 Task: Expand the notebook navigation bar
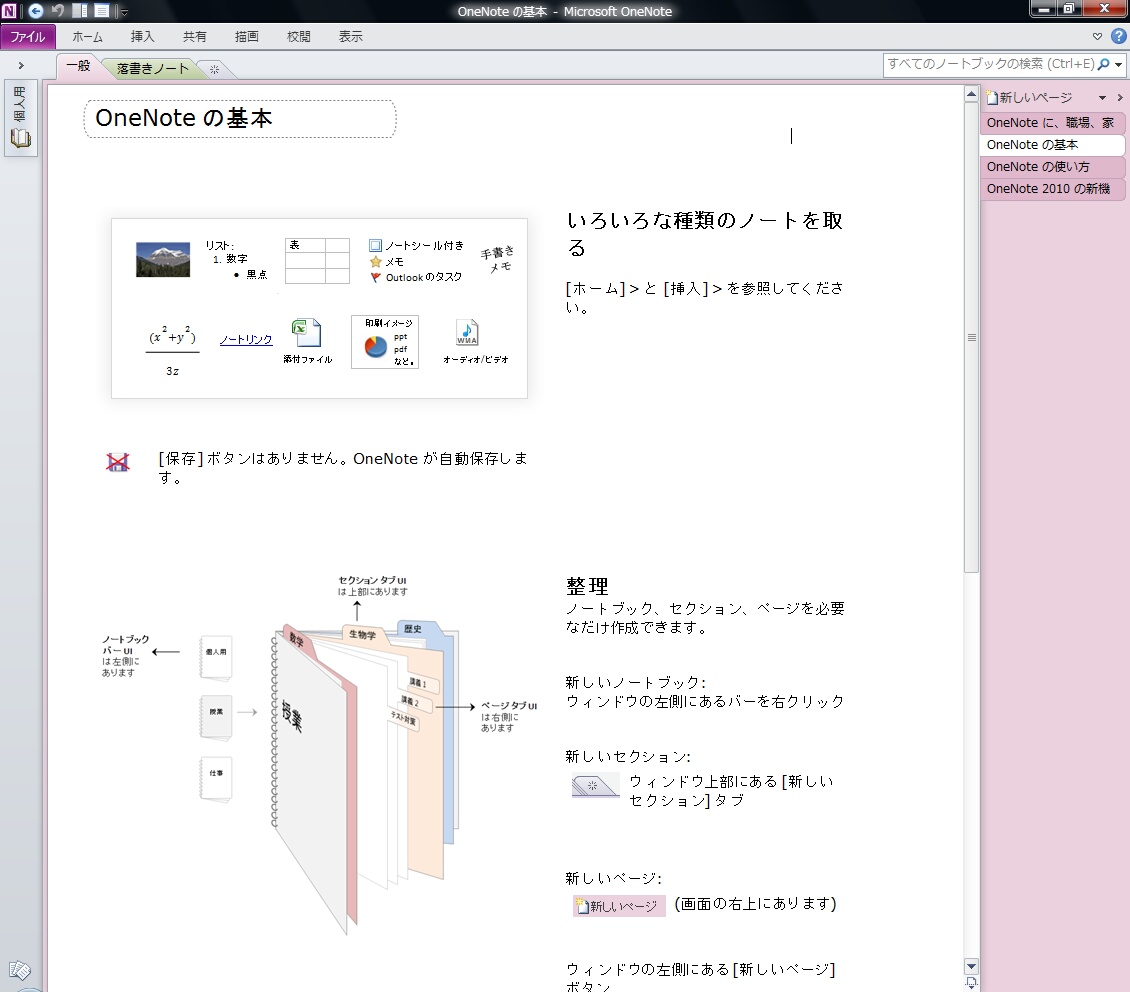point(21,66)
